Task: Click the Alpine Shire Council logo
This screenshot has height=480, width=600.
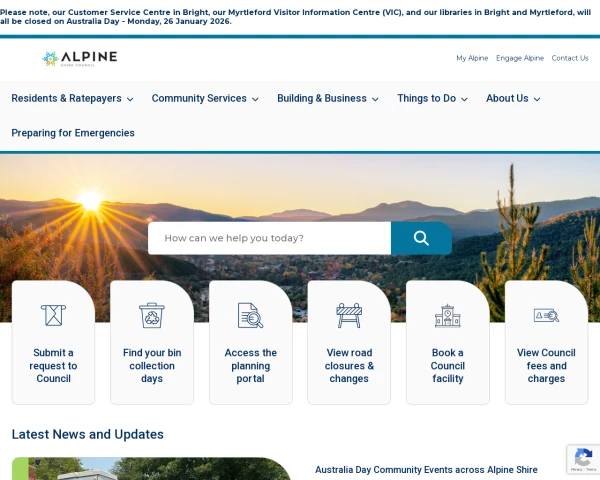Action: pos(79,58)
